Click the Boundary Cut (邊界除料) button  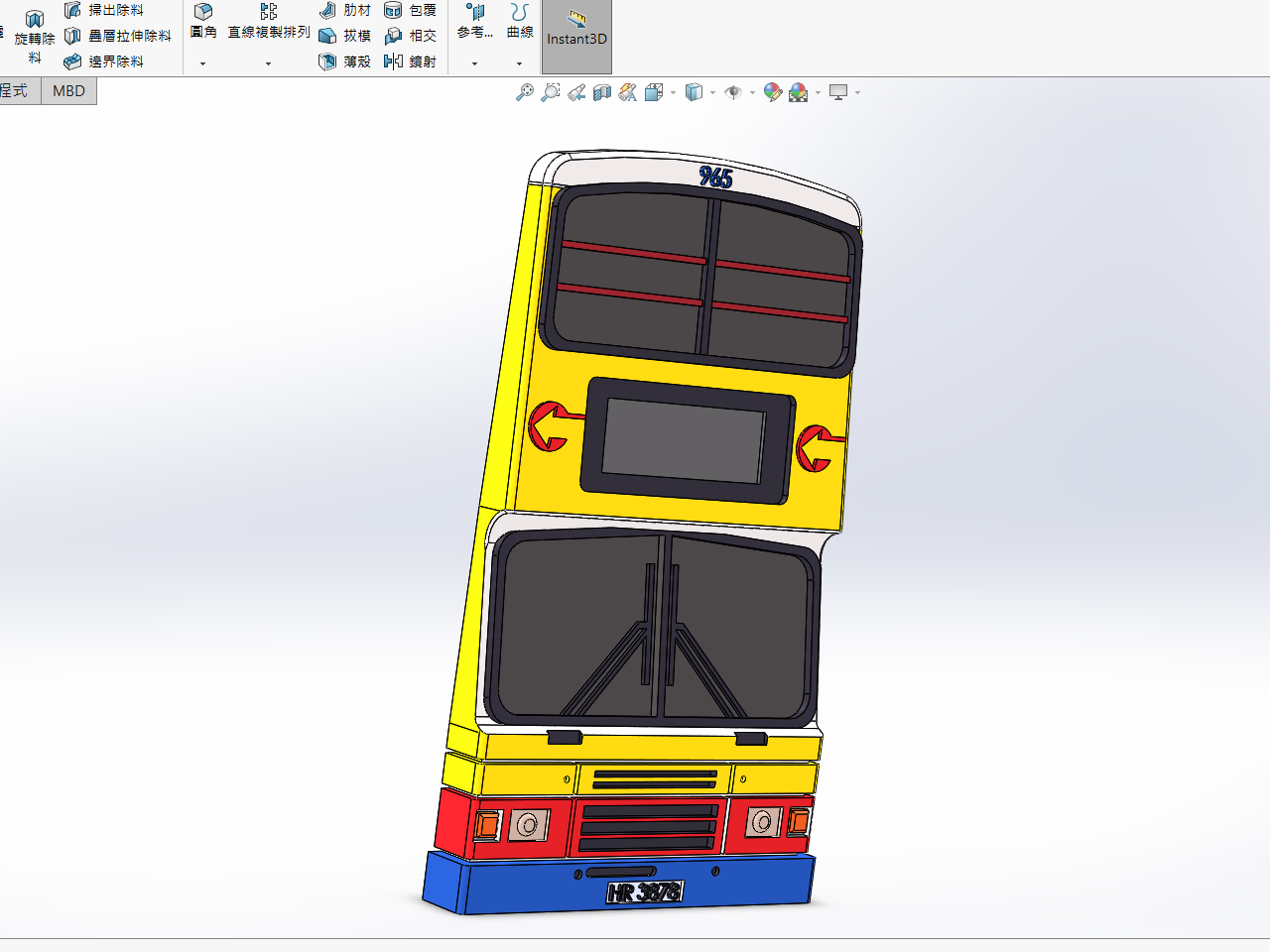(104, 61)
